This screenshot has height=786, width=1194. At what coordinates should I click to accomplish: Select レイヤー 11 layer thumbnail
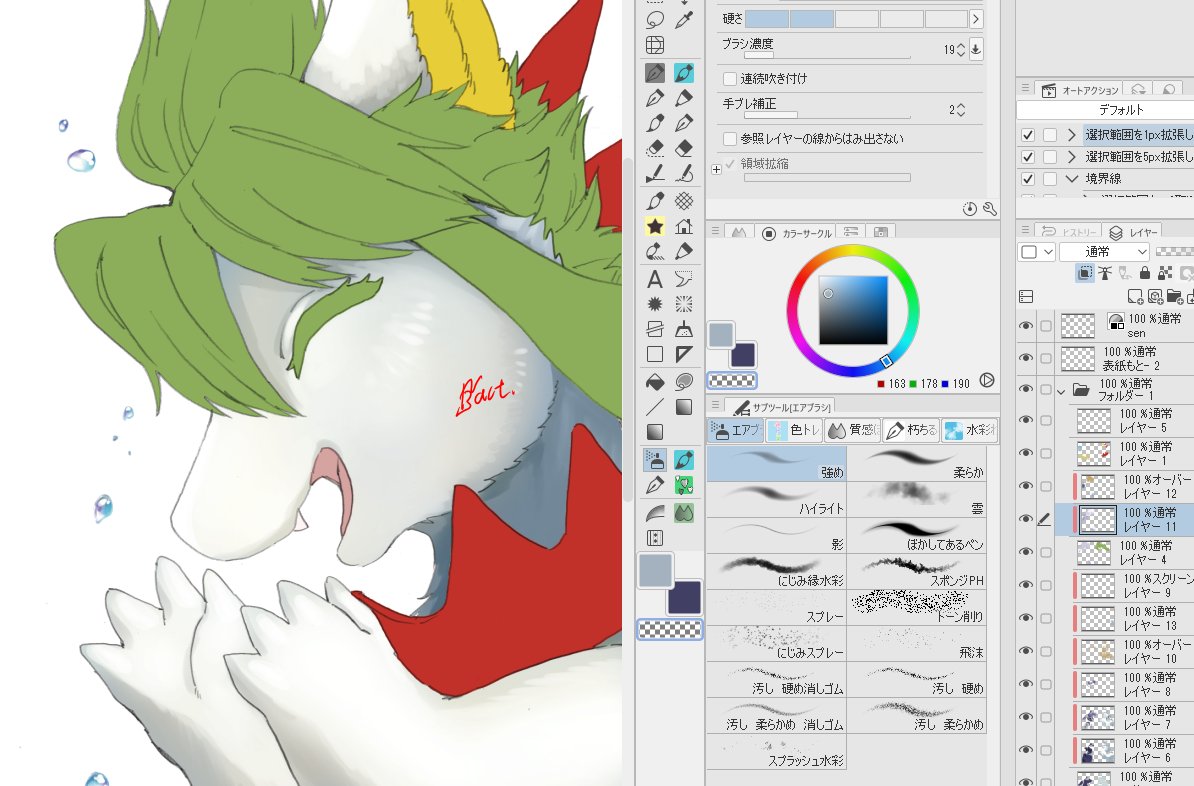tap(1097, 519)
